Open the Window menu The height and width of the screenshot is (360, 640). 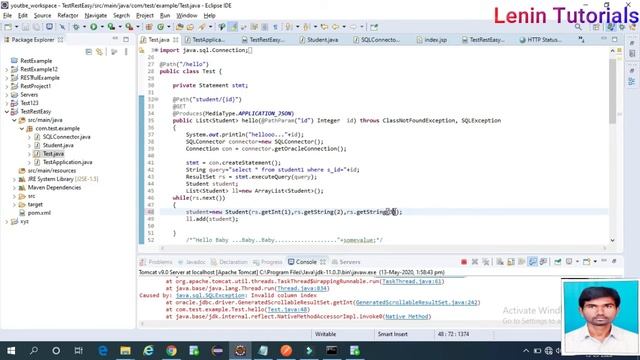[187, 16]
